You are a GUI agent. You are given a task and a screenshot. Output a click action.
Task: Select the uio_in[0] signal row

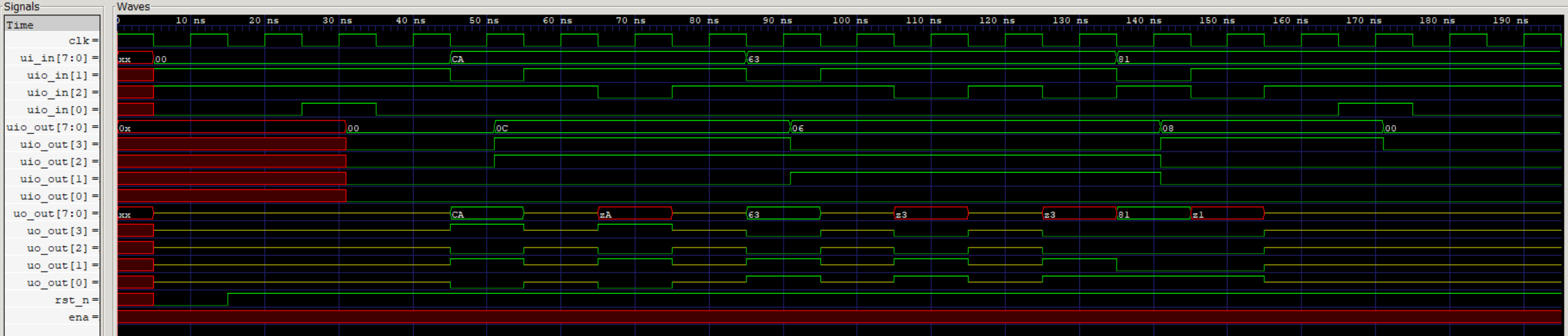(58, 110)
